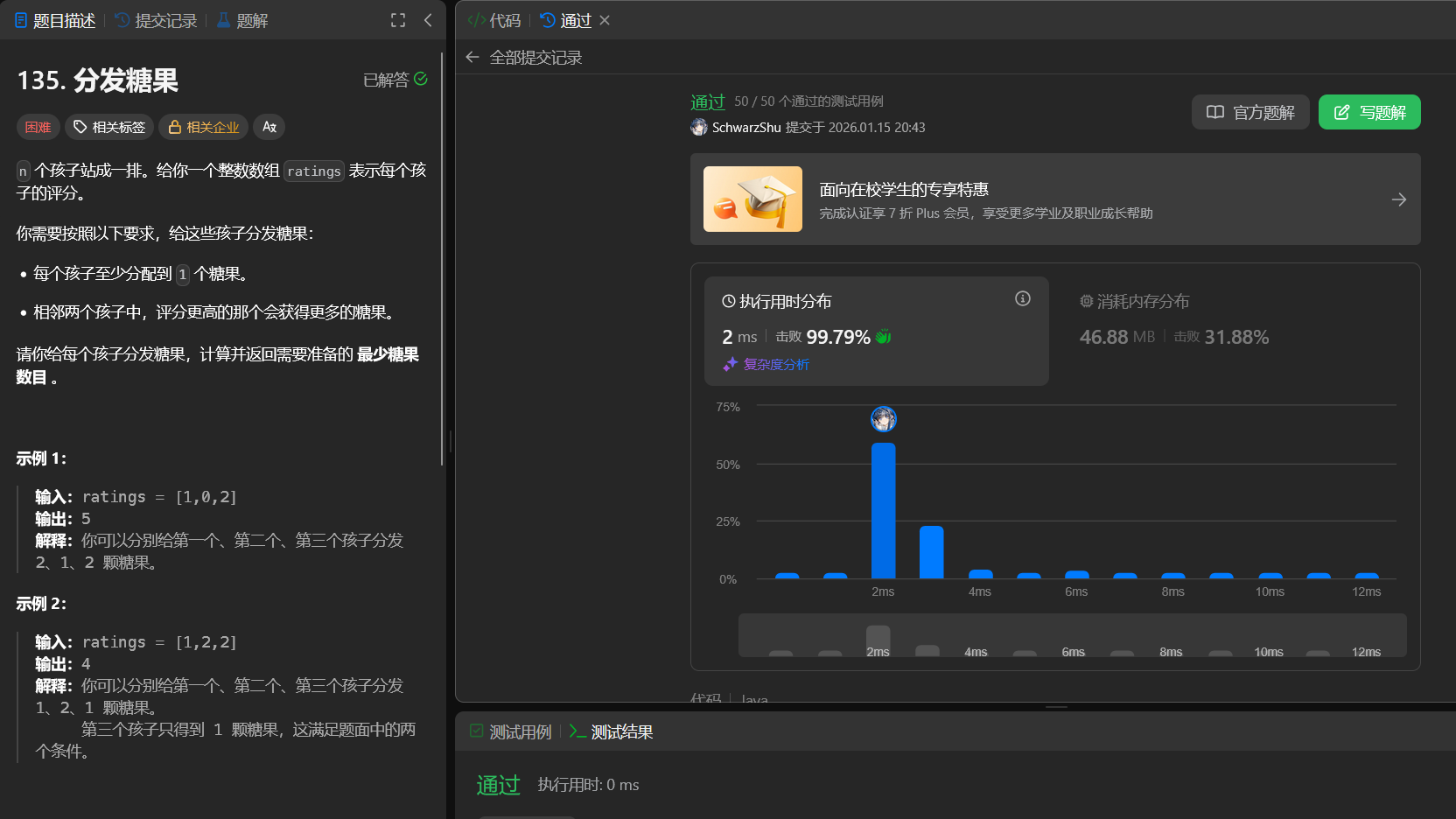
Task: Click the 2ms handle in range slider
Action: pyautogui.click(x=878, y=640)
